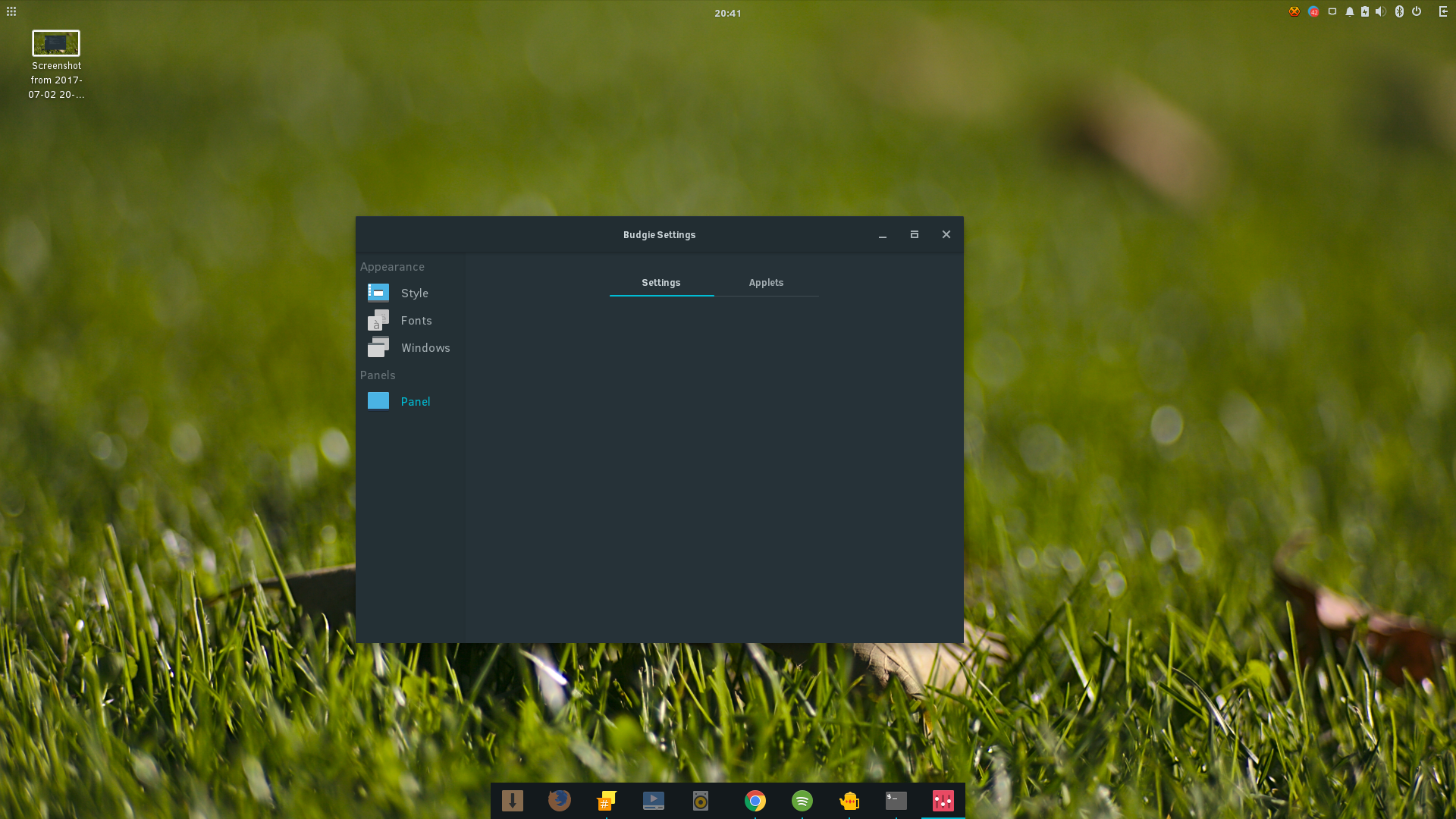Screen dimensions: 1456x819
Task: Click the Bluetooth tray icon
Action: tap(1400, 11)
